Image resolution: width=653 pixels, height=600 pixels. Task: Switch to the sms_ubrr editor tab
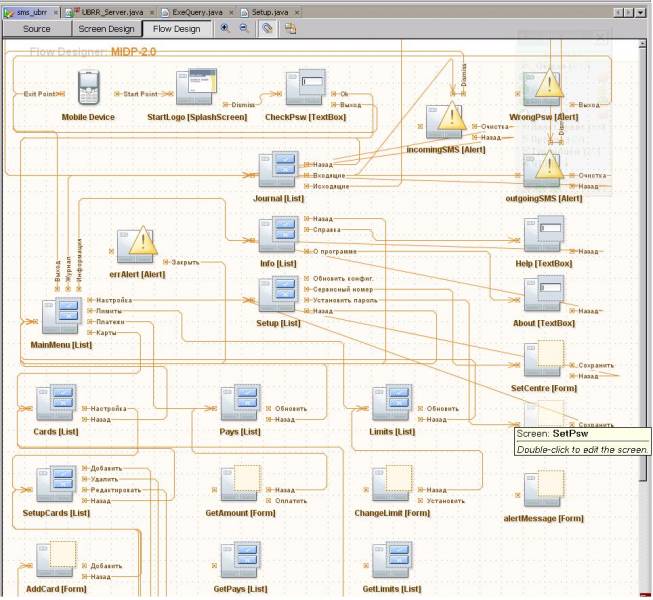point(31,12)
